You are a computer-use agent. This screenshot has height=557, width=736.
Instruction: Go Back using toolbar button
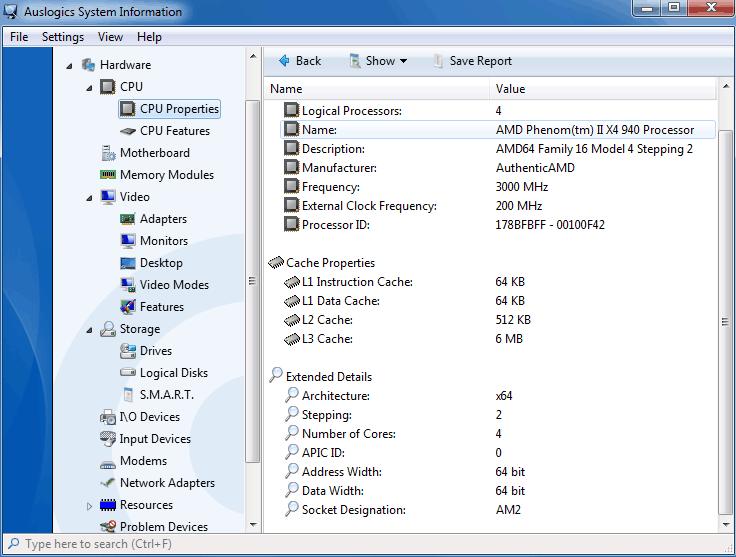pos(300,61)
